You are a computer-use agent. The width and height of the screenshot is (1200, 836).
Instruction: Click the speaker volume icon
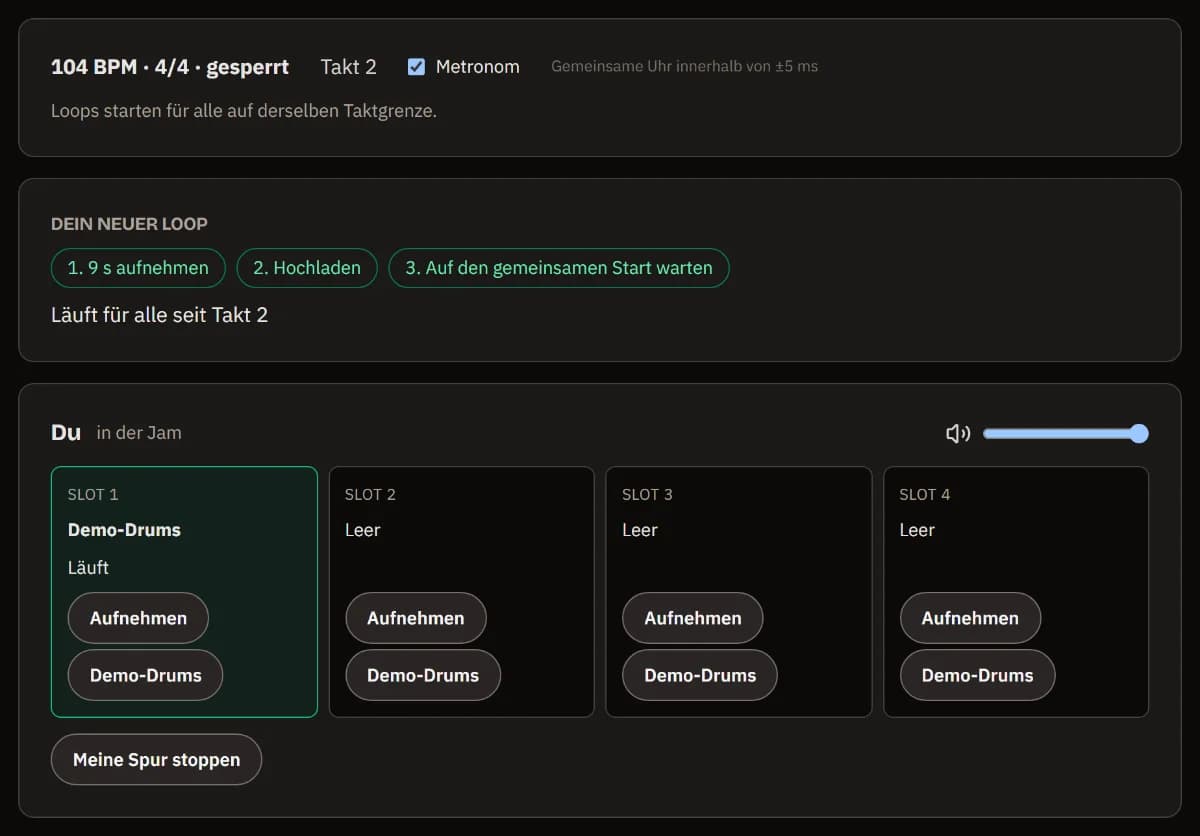pyautogui.click(x=958, y=433)
